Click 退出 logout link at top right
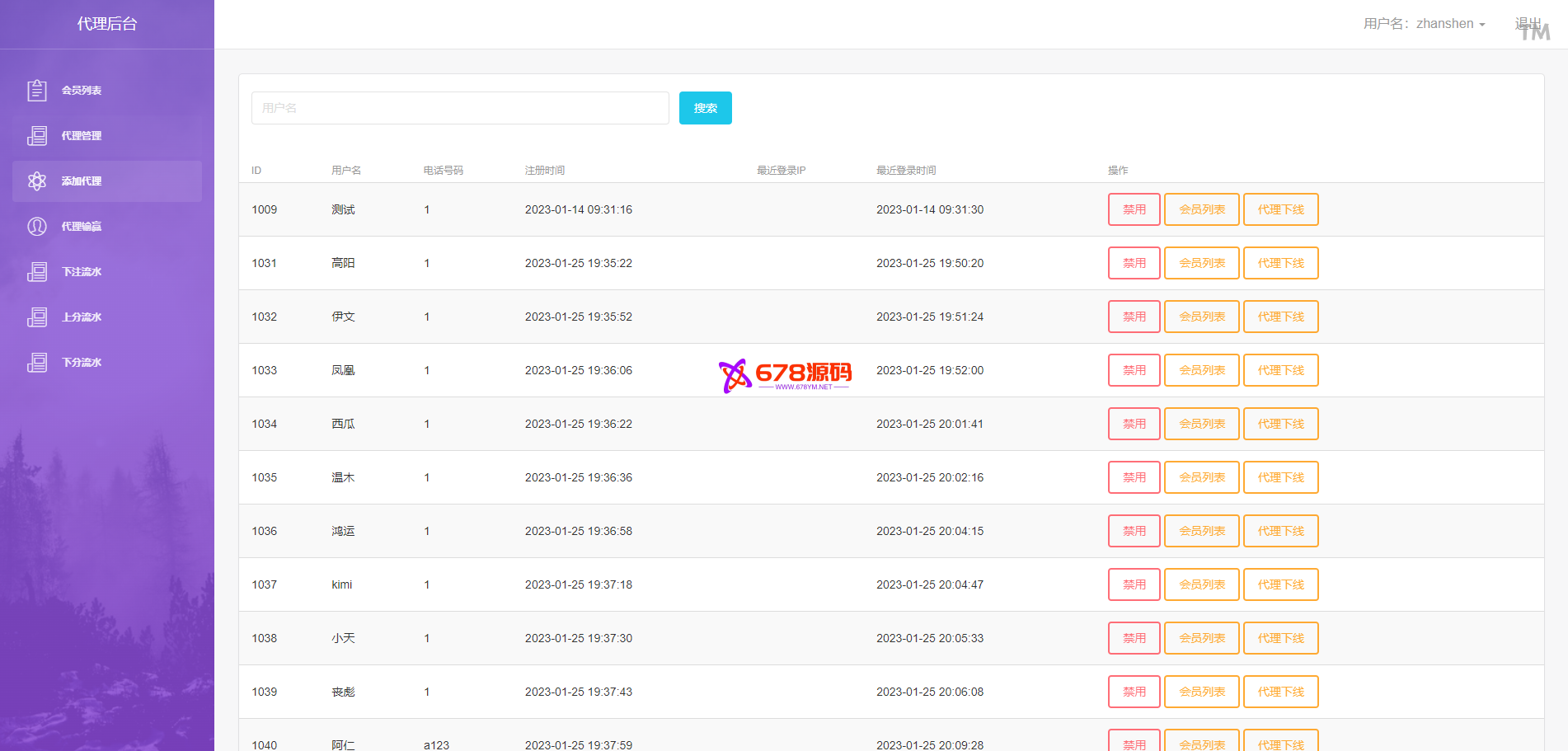 point(1528,23)
